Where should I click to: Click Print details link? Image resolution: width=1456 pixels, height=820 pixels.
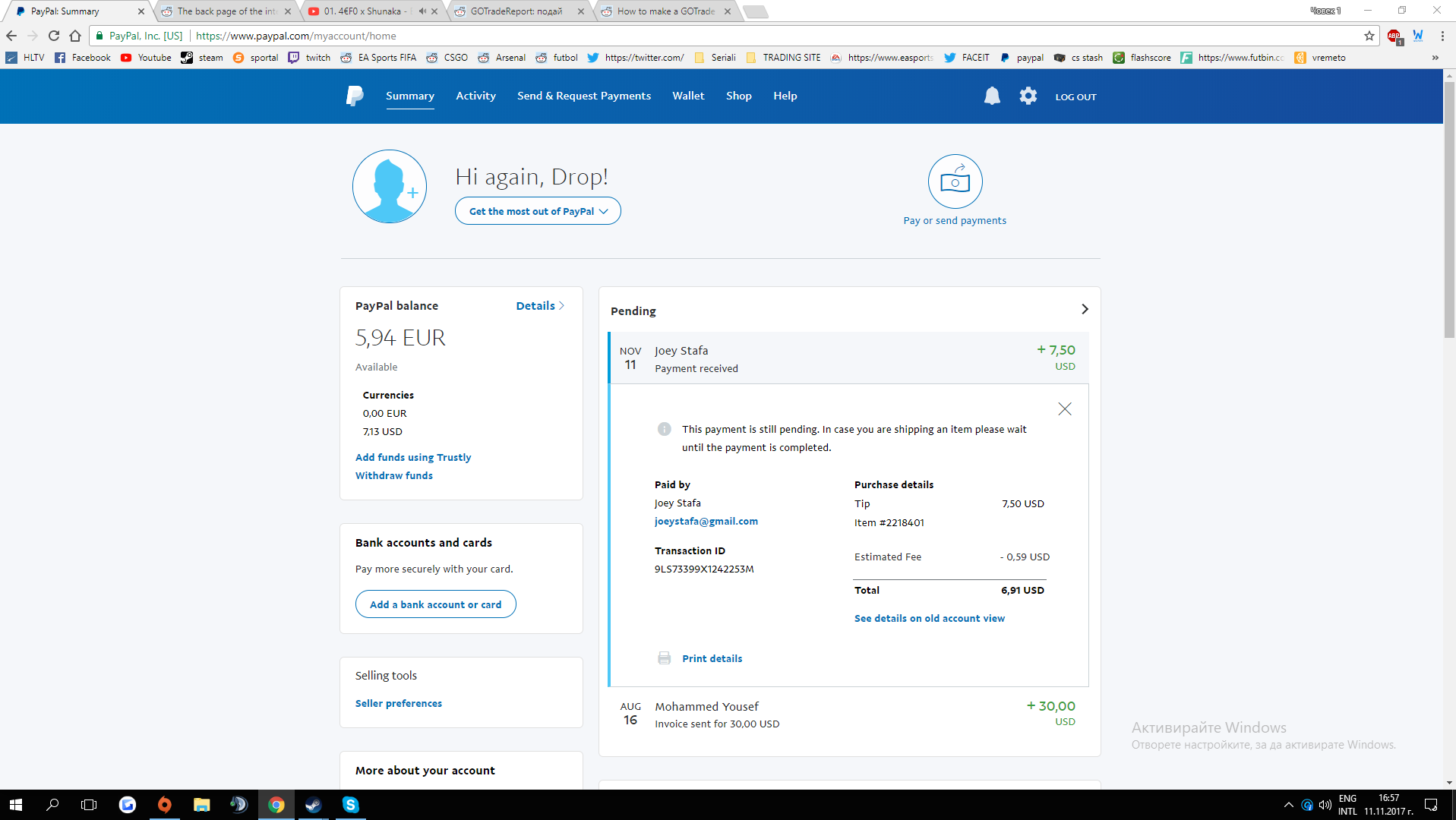click(712, 658)
